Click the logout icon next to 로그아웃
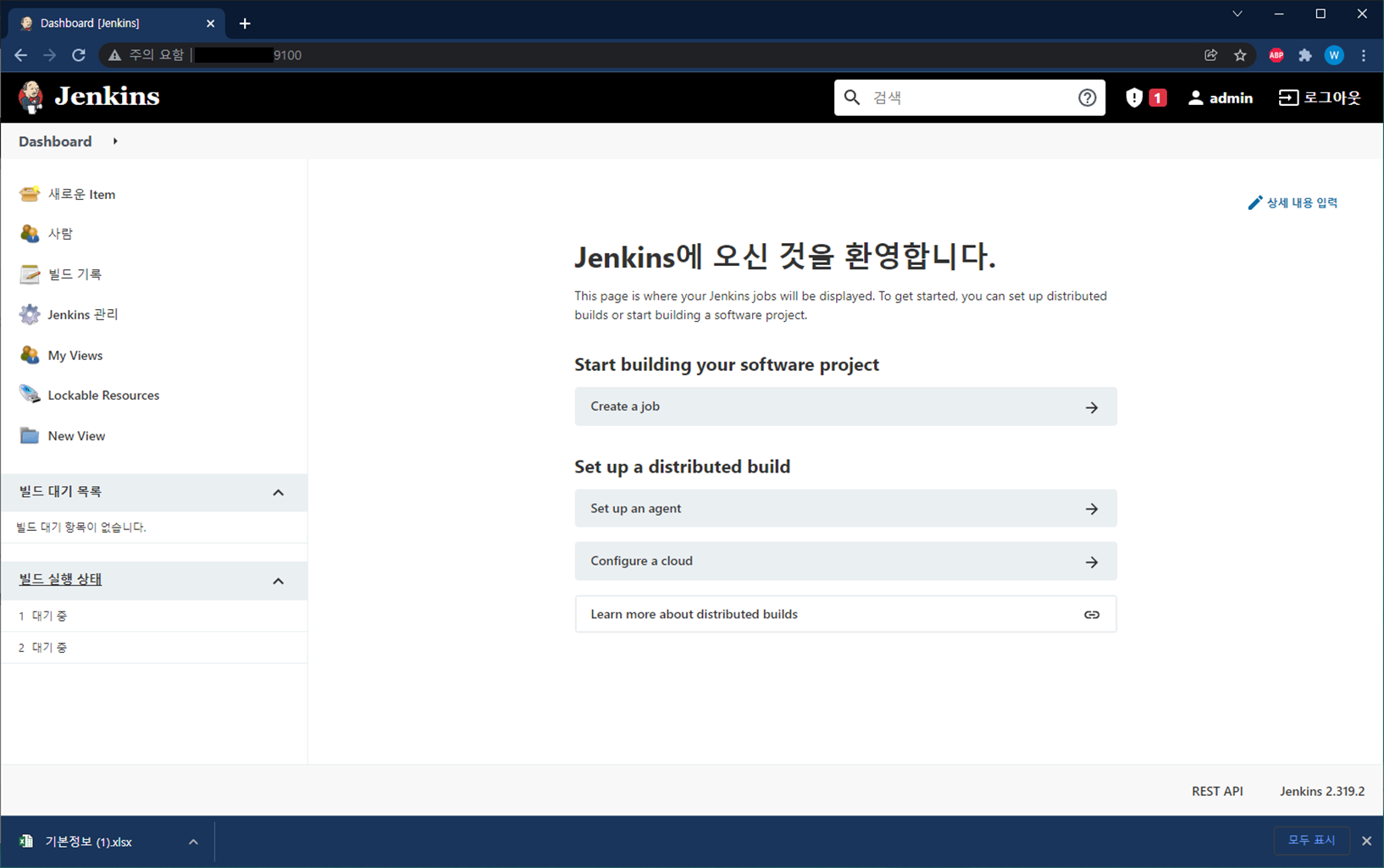Screen dimensions: 1384x868 tap(1288, 98)
